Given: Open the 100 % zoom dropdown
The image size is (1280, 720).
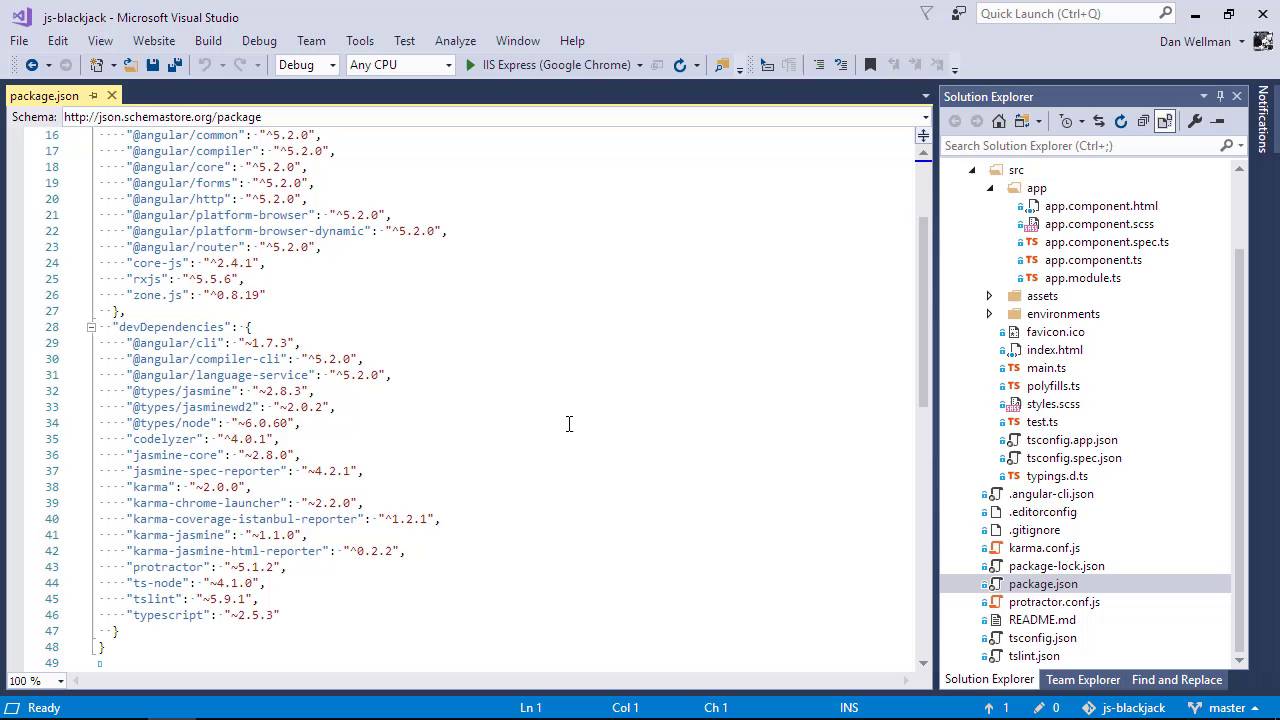Looking at the screenshot, I should (x=61, y=681).
